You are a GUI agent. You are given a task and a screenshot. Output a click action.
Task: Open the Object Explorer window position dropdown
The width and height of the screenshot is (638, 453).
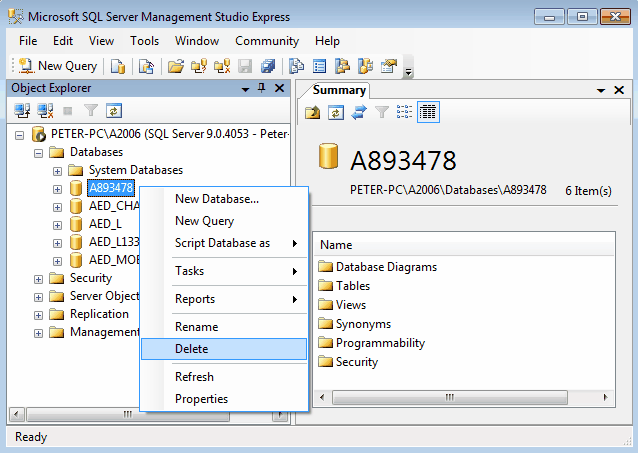pos(245,89)
